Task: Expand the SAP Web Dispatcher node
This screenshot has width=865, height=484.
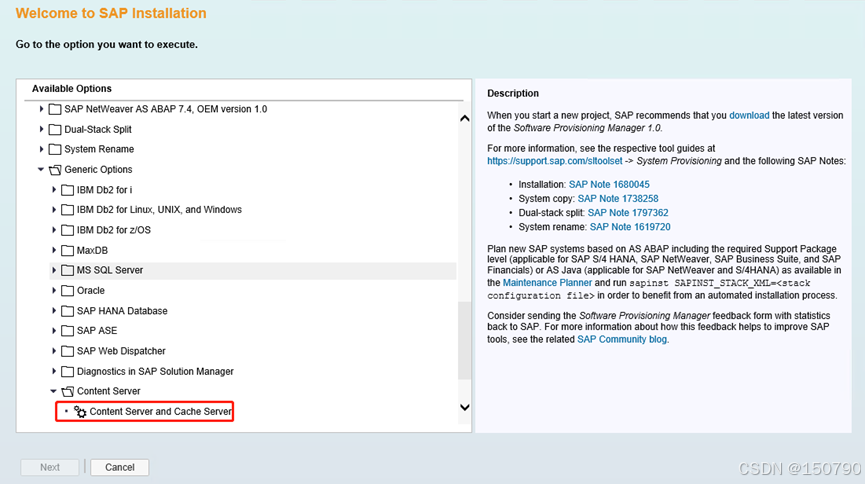Action: pyautogui.click(x=54, y=350)
